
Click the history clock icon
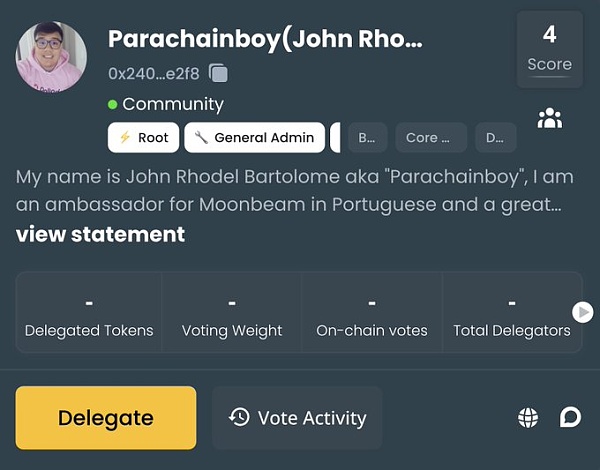click(x=239, y=418)
